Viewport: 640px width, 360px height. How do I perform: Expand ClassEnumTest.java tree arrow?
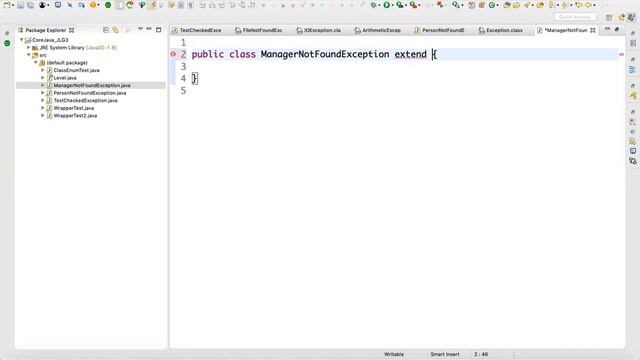pyautogui.click(x=42, y=70)
